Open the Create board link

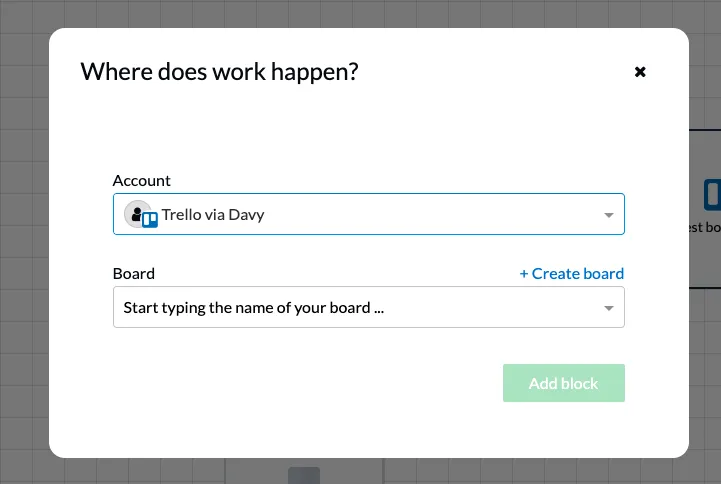coord(572,273)
